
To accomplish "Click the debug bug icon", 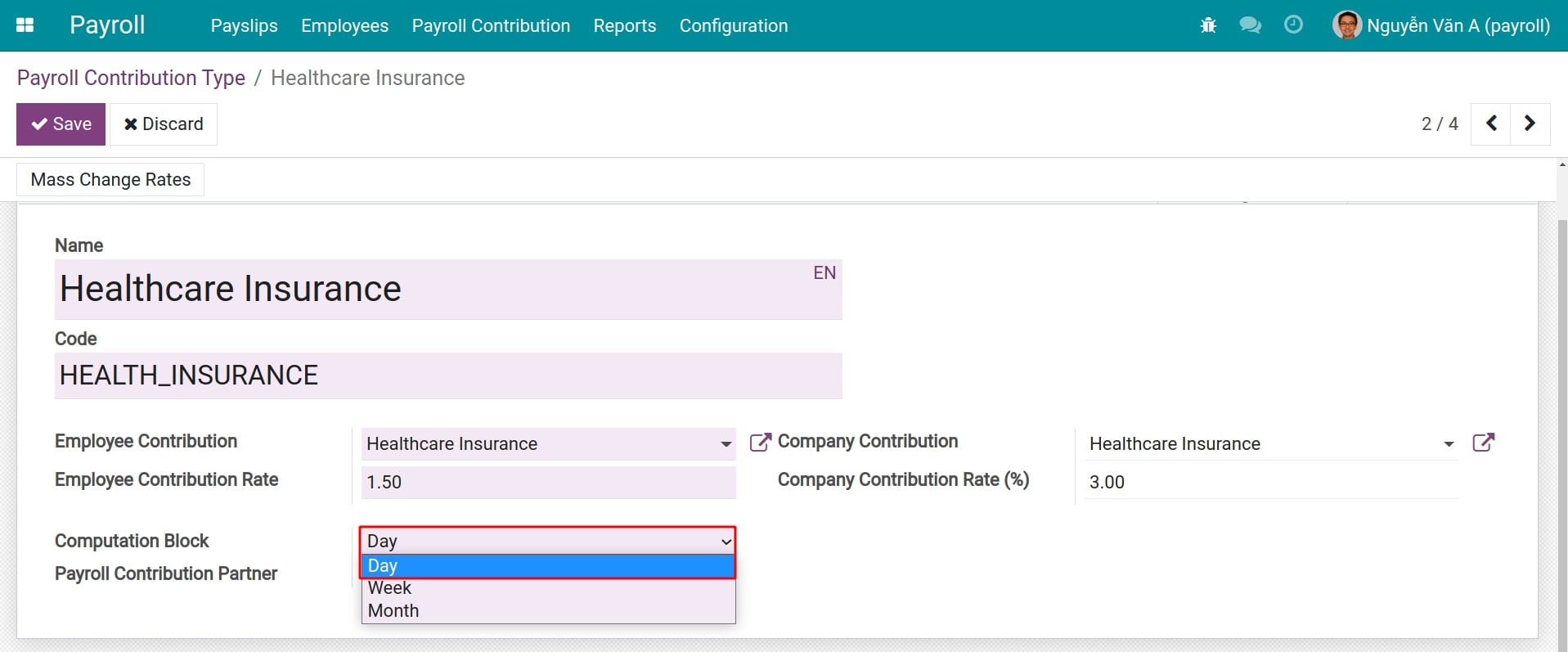I will coord(1208,25).
